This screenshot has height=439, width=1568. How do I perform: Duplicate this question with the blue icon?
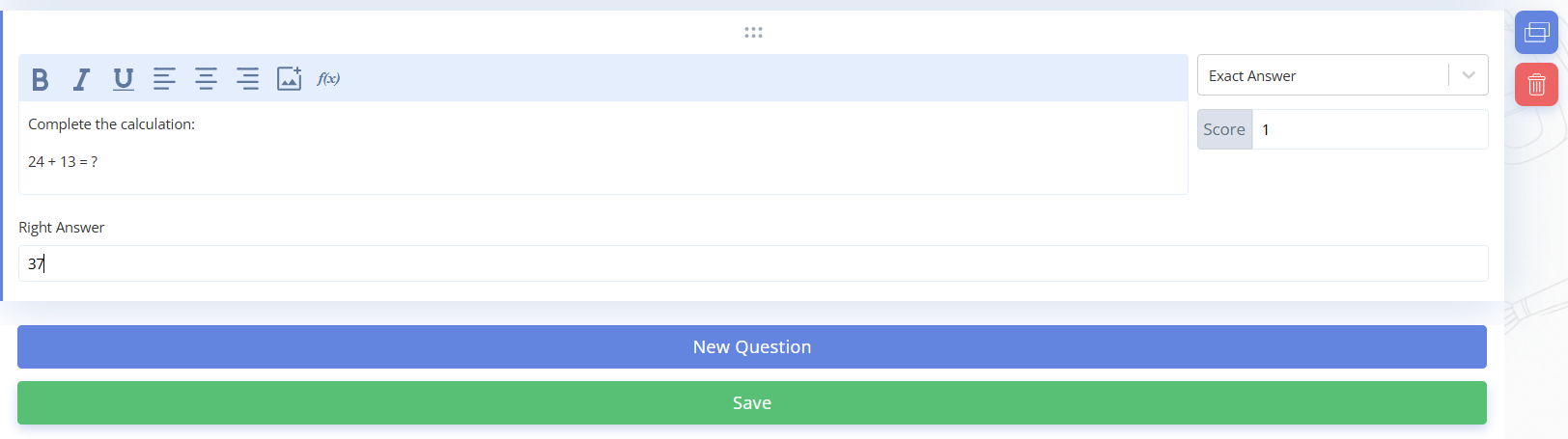[x=1536, y=33]
